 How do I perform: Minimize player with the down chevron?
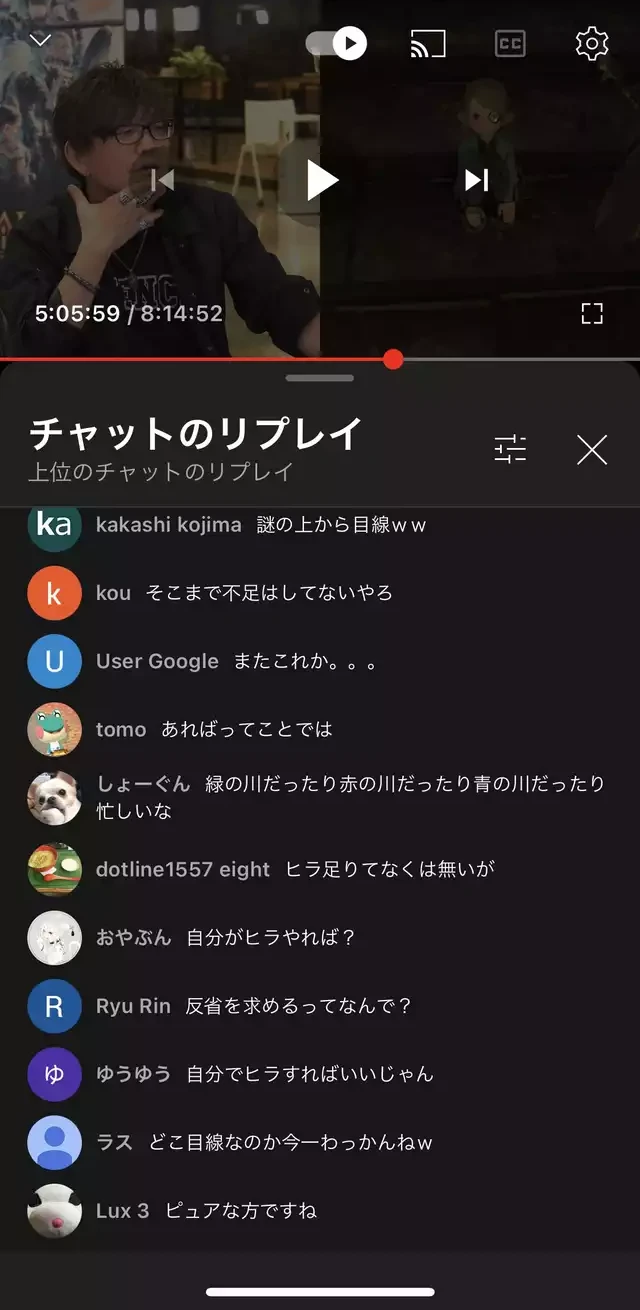pos(40,41)
